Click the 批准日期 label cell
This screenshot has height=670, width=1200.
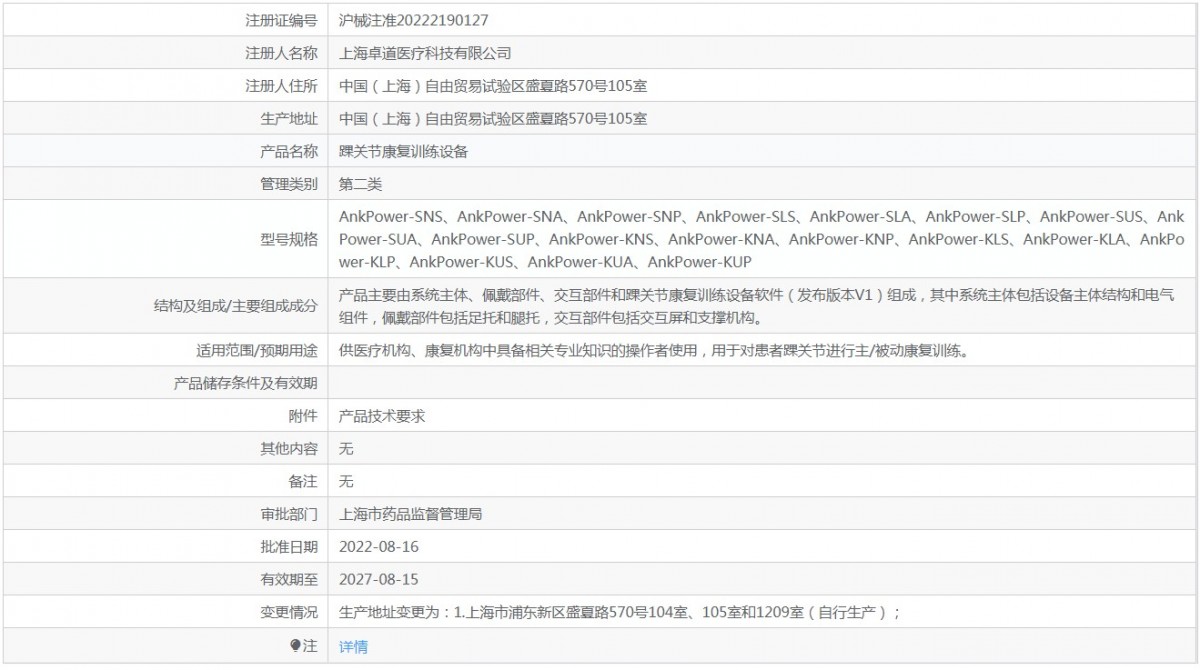coord(165,547)
